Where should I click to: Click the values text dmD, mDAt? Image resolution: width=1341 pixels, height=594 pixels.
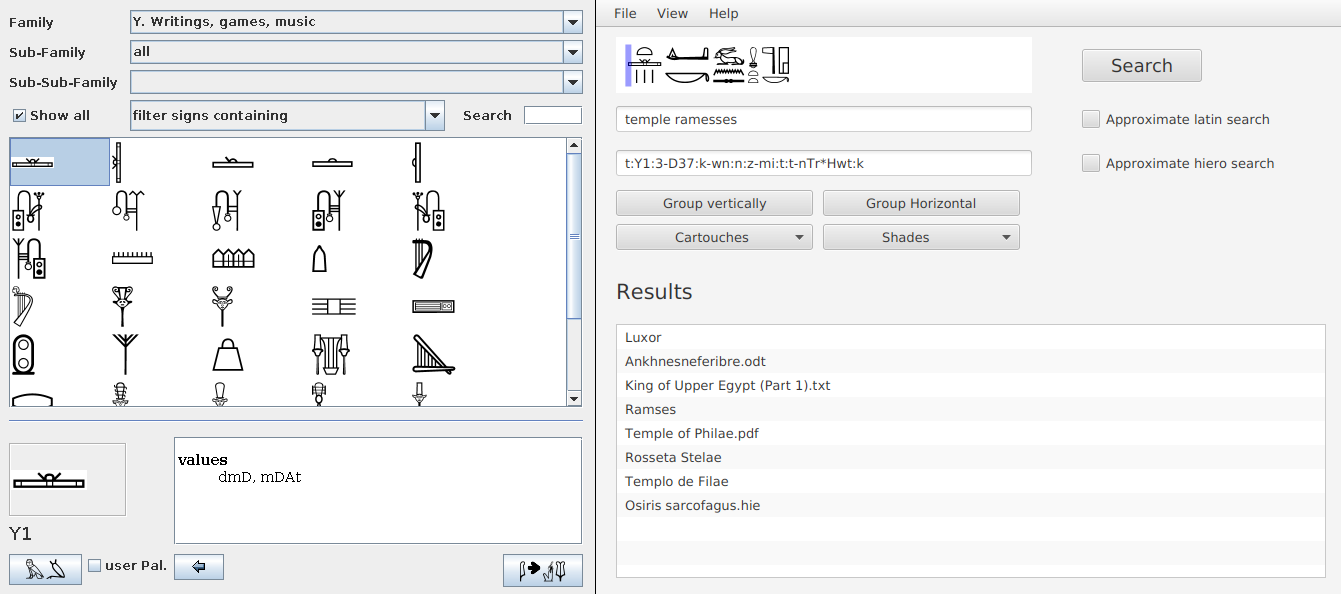click(x=260, y=478)
